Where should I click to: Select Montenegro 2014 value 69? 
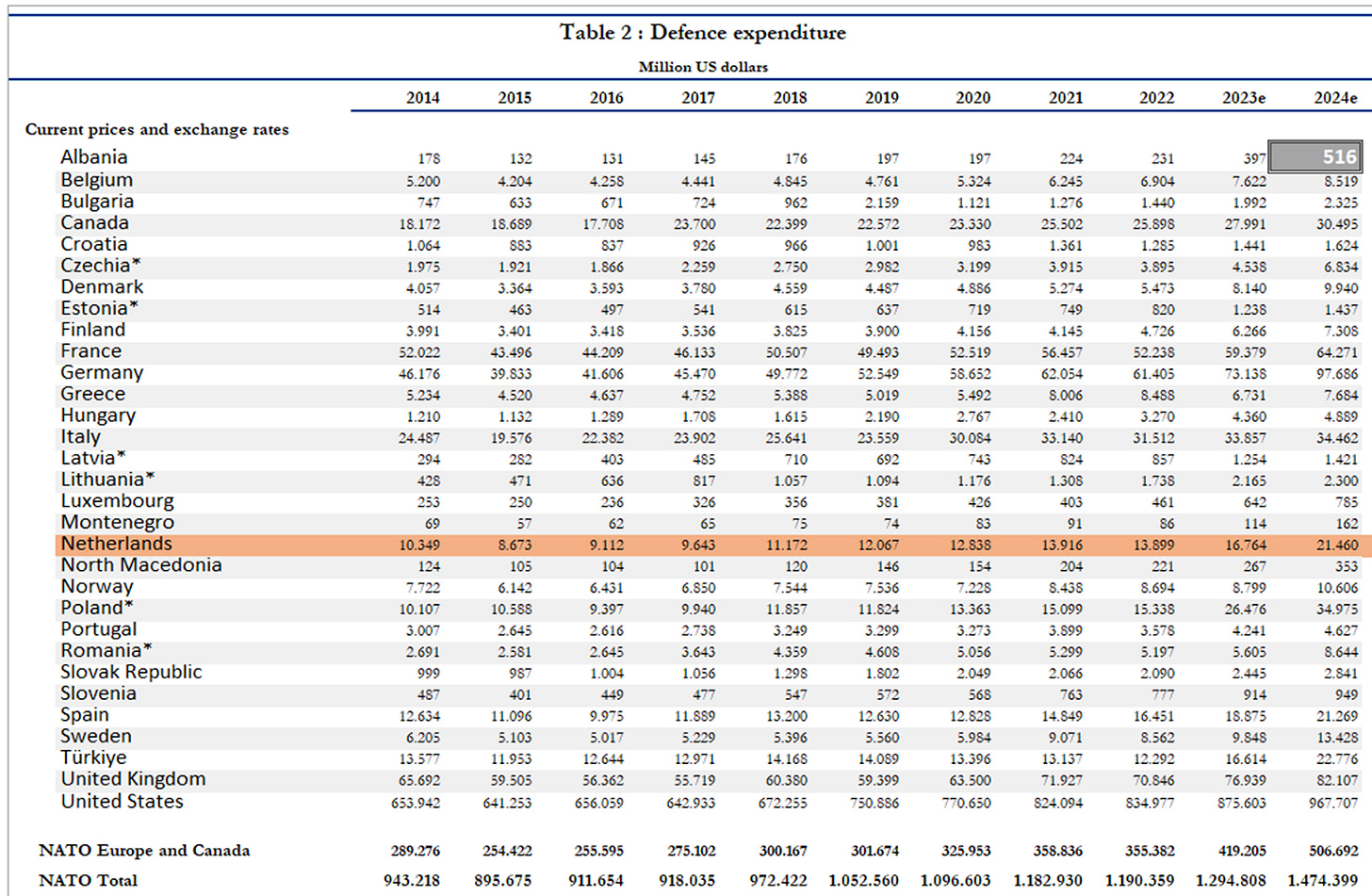(433, 524)
